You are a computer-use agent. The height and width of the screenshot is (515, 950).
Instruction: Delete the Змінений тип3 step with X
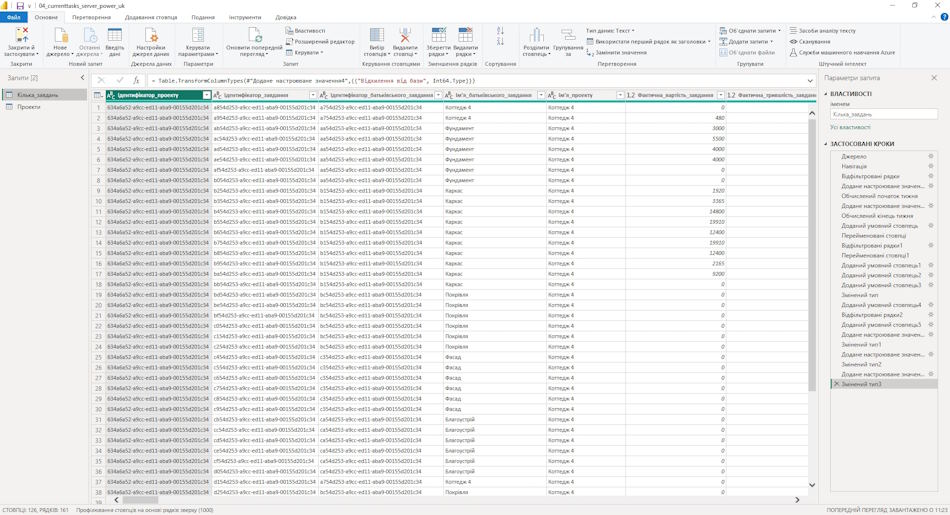837,384
